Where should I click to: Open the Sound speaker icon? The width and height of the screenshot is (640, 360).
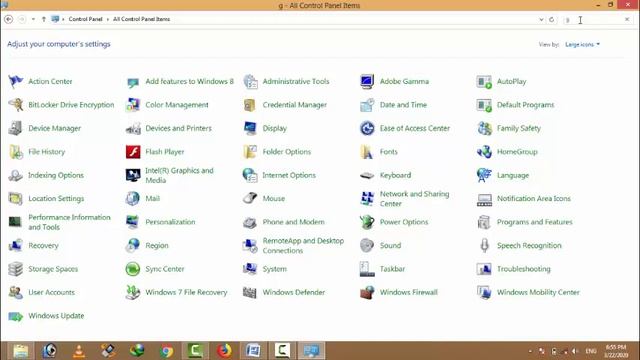367,245
